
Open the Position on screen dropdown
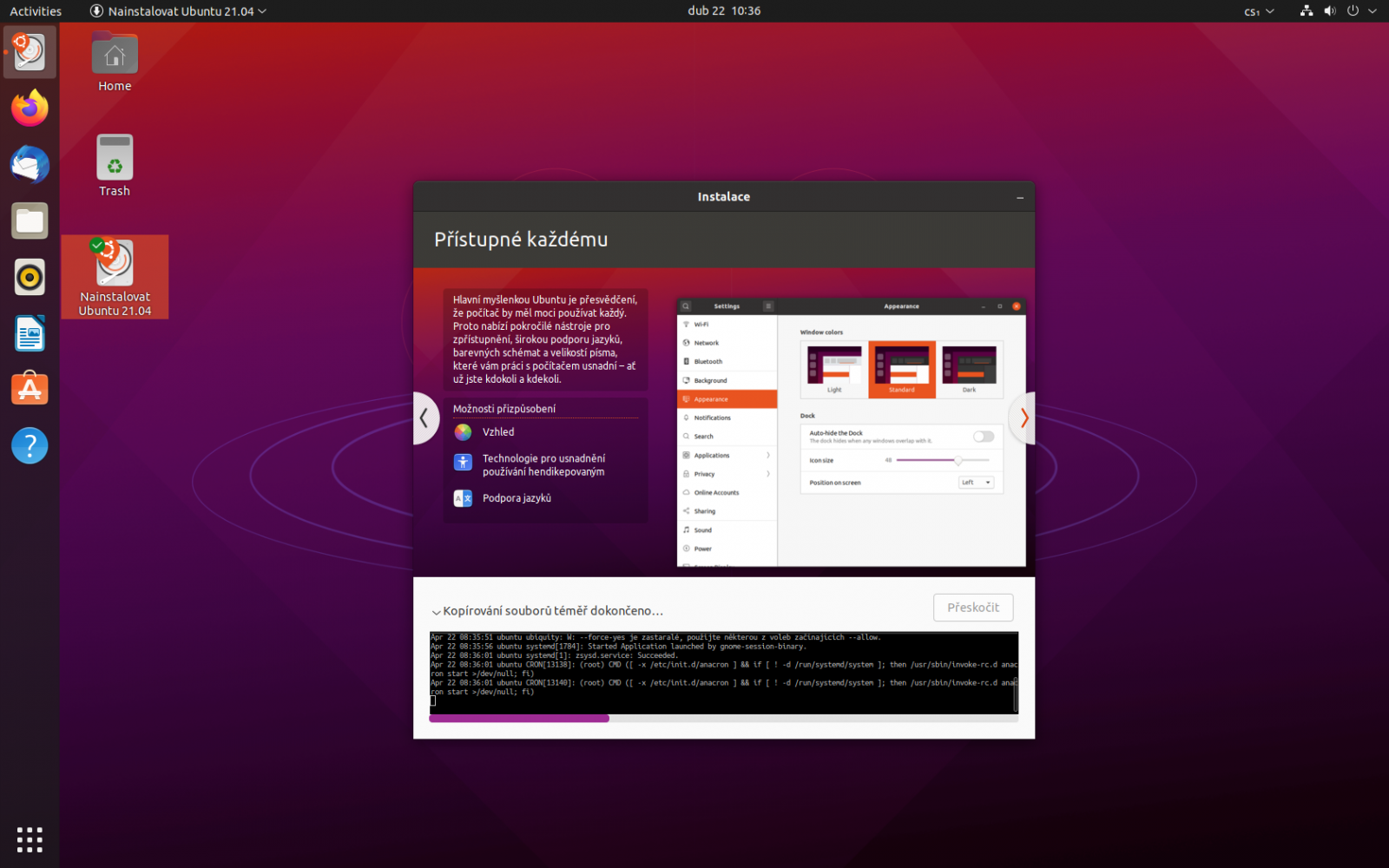click(x=976, y=482)
